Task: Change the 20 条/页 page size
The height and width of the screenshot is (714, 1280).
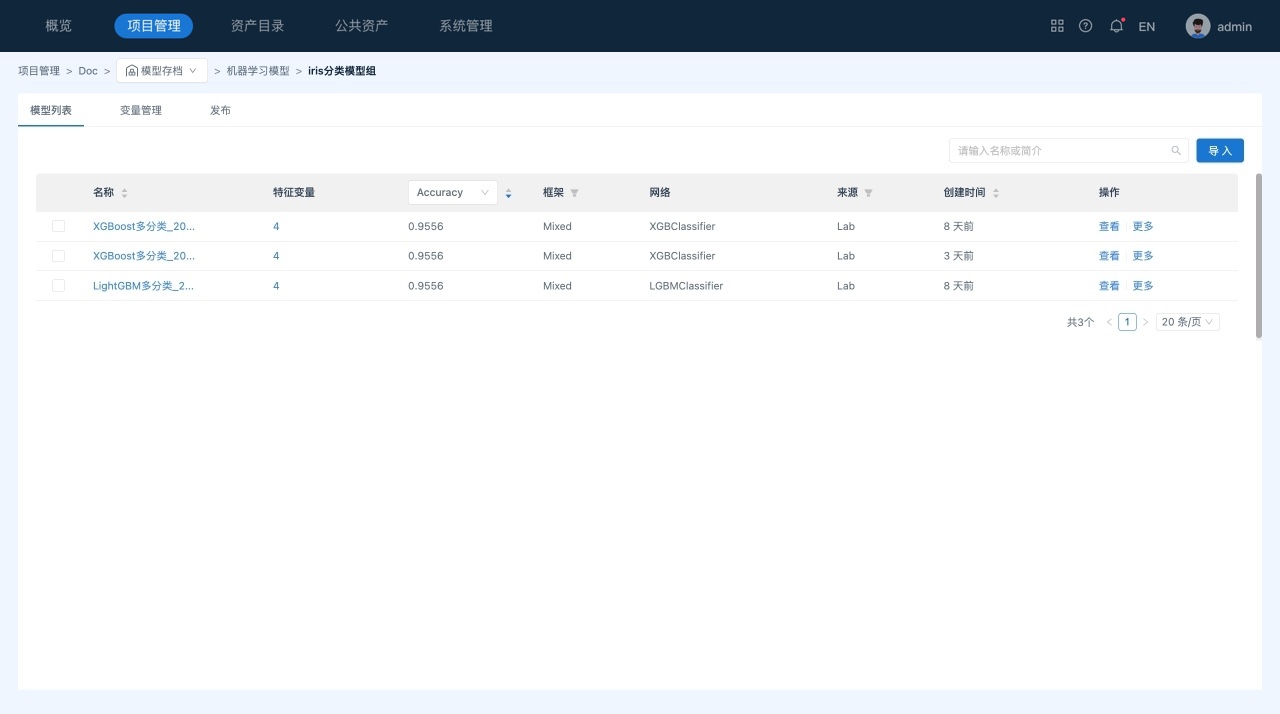Action: tap(1187, 322)
